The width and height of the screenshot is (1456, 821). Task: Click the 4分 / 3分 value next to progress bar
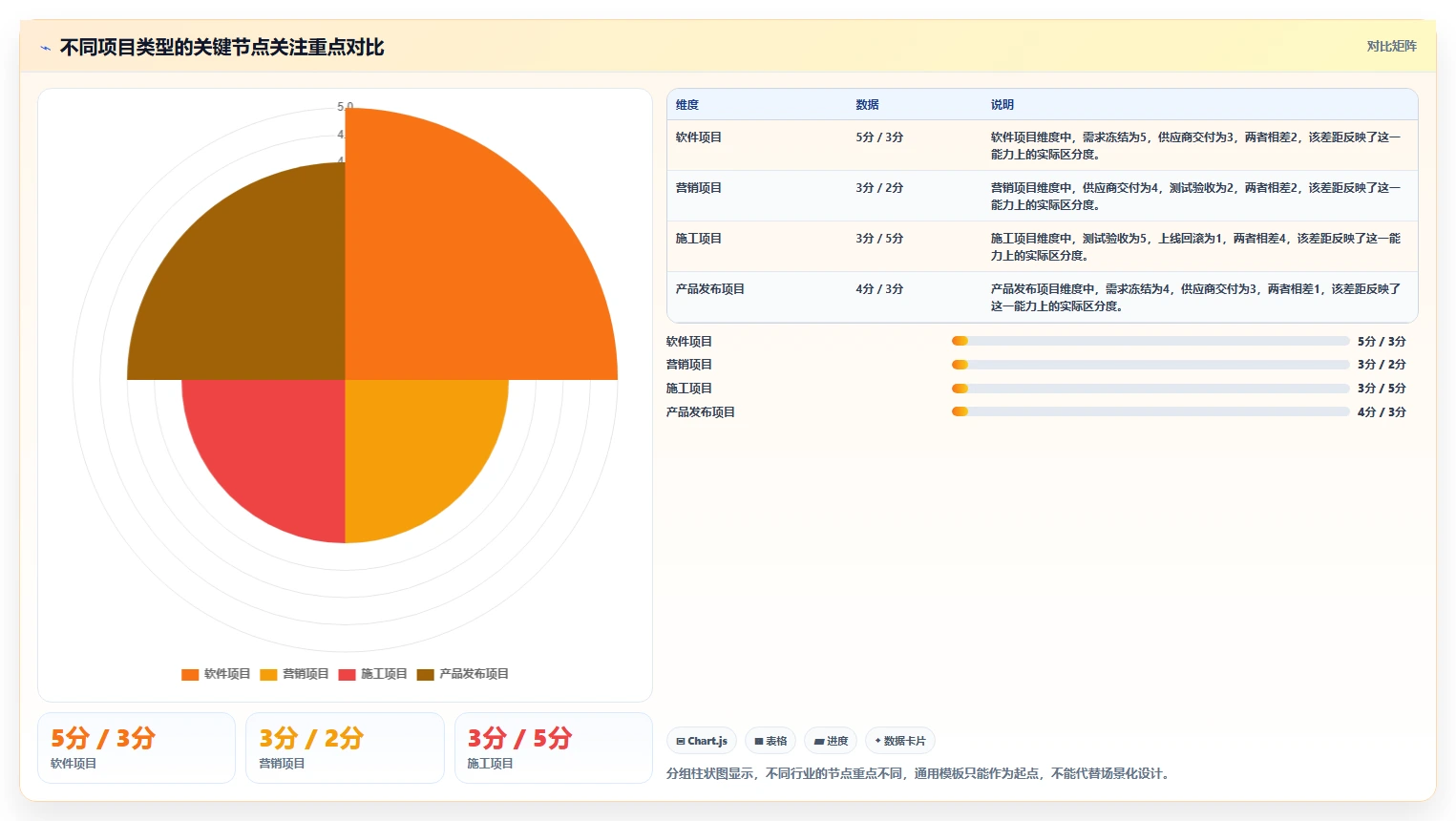tap(1382, 412)
